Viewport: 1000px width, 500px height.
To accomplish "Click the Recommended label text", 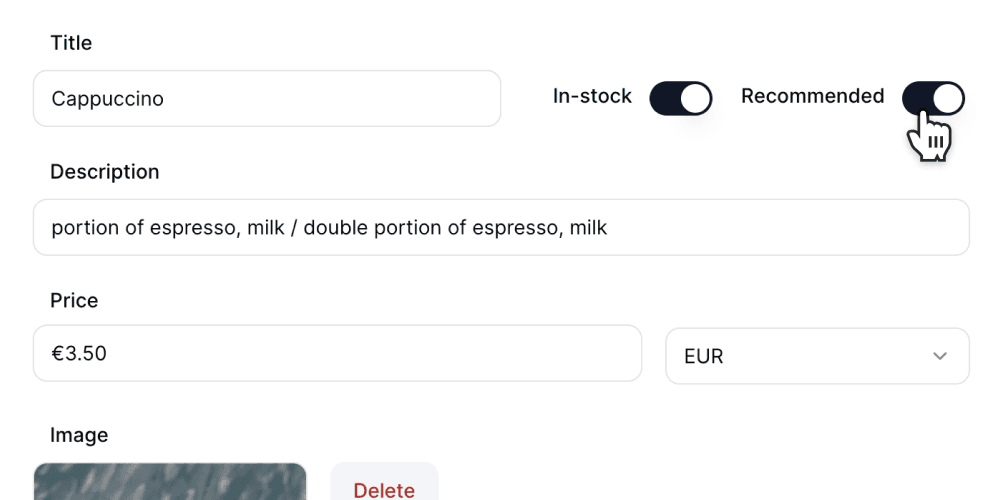I will click(x=812, y=97).
